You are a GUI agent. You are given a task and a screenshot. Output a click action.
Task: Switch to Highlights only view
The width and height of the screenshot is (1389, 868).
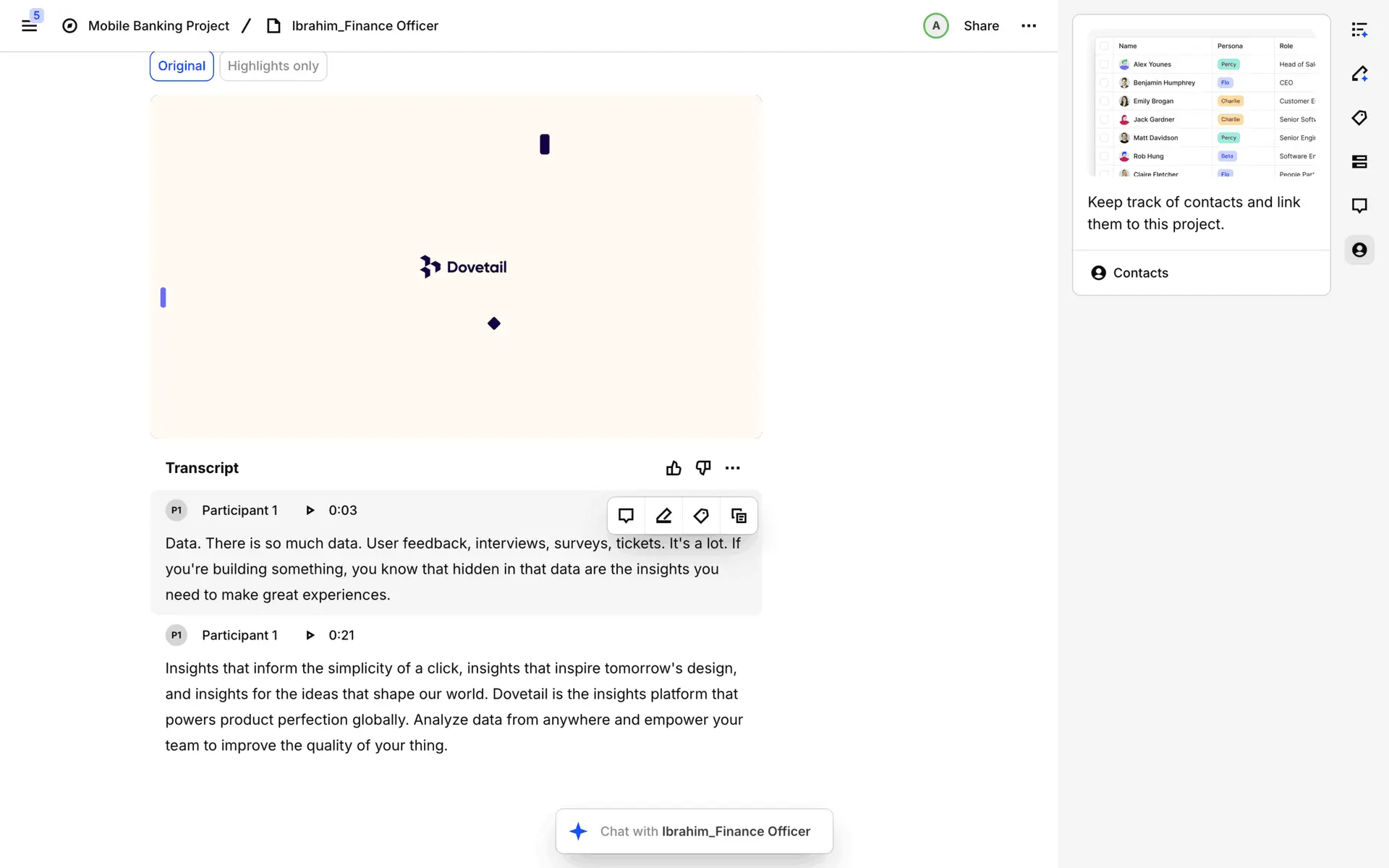(x=273, y=66)
